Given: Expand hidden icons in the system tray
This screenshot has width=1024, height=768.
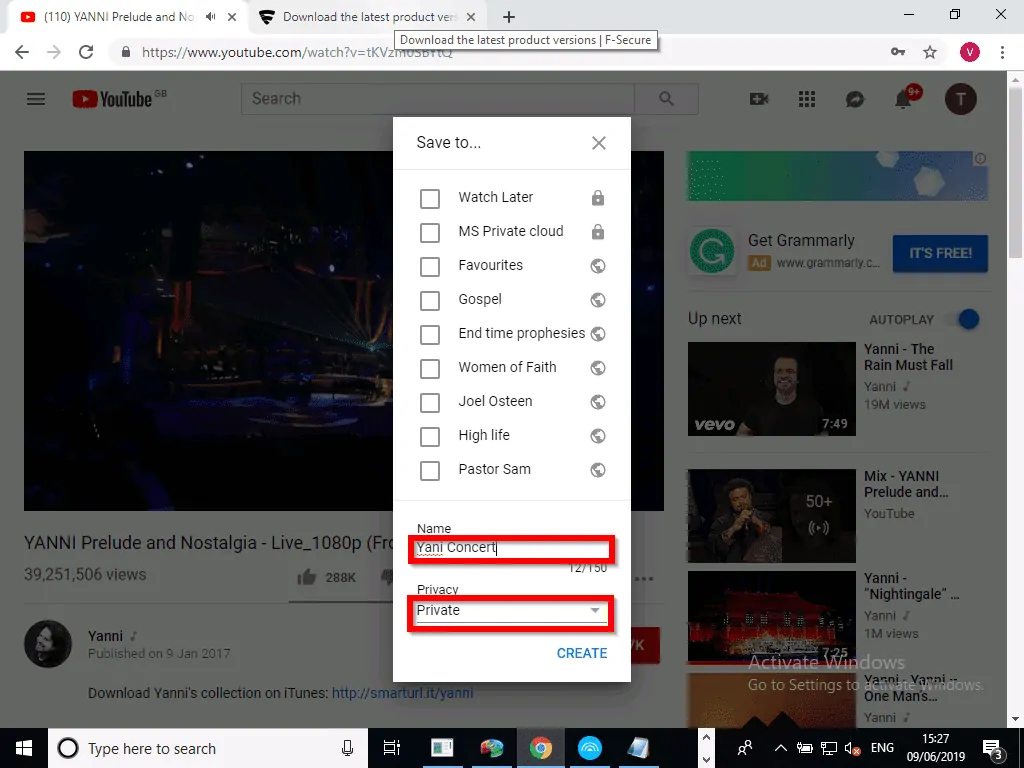Looking at the screenshot, I should (780, 748).
